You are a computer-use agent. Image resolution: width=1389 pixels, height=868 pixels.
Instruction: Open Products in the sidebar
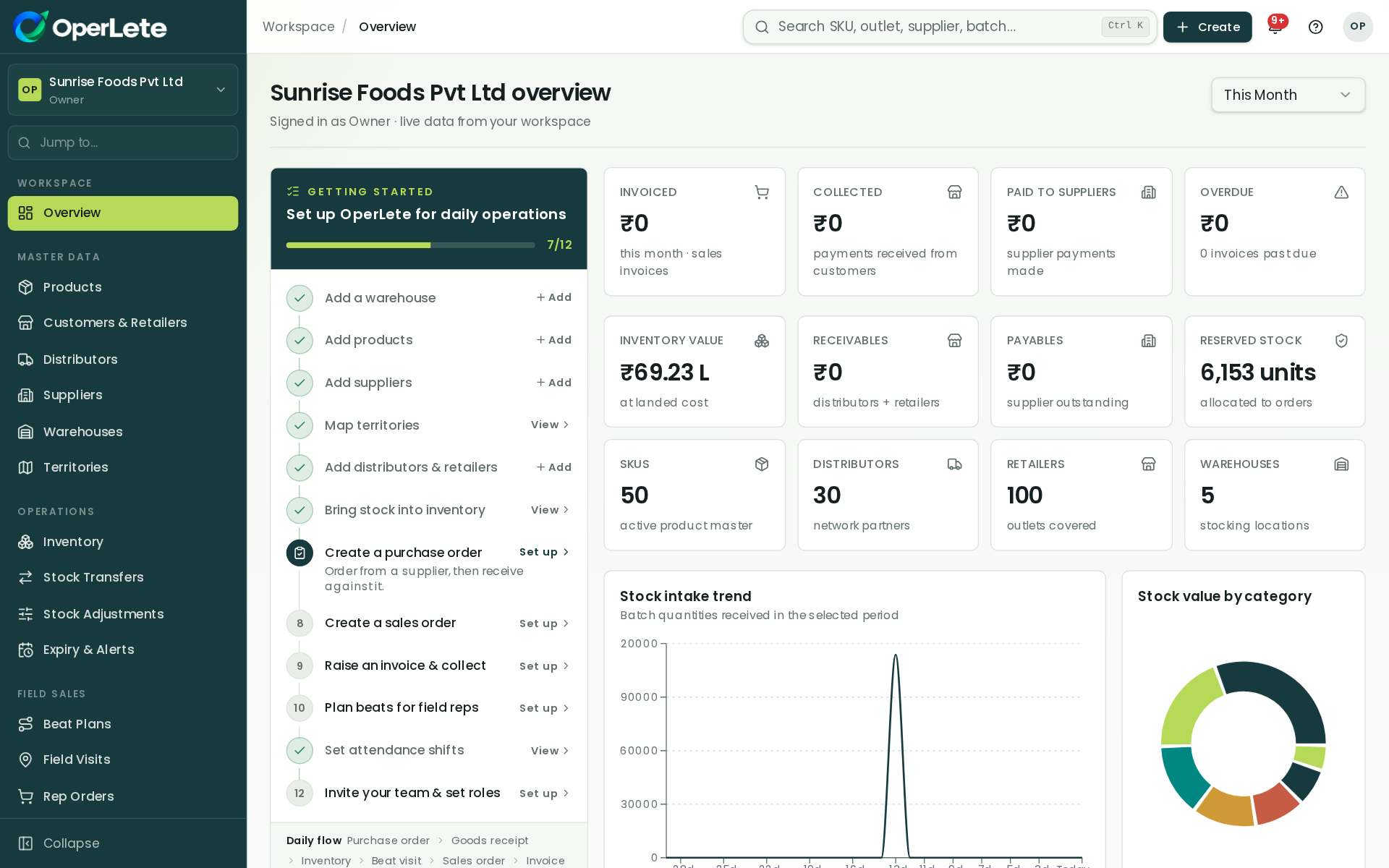tap(123, 287)
